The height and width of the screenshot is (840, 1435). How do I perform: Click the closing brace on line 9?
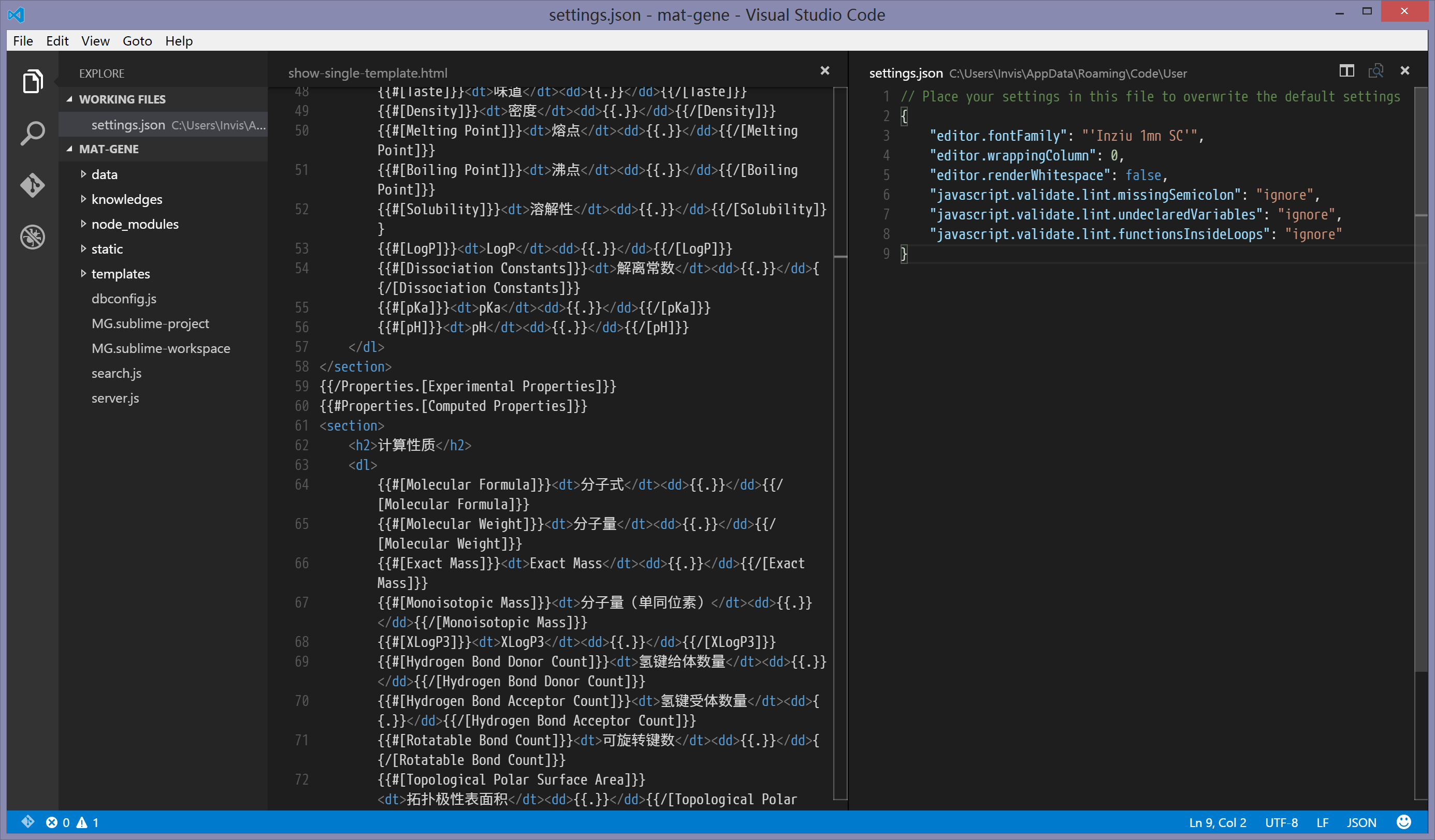(x=904, y=254)
